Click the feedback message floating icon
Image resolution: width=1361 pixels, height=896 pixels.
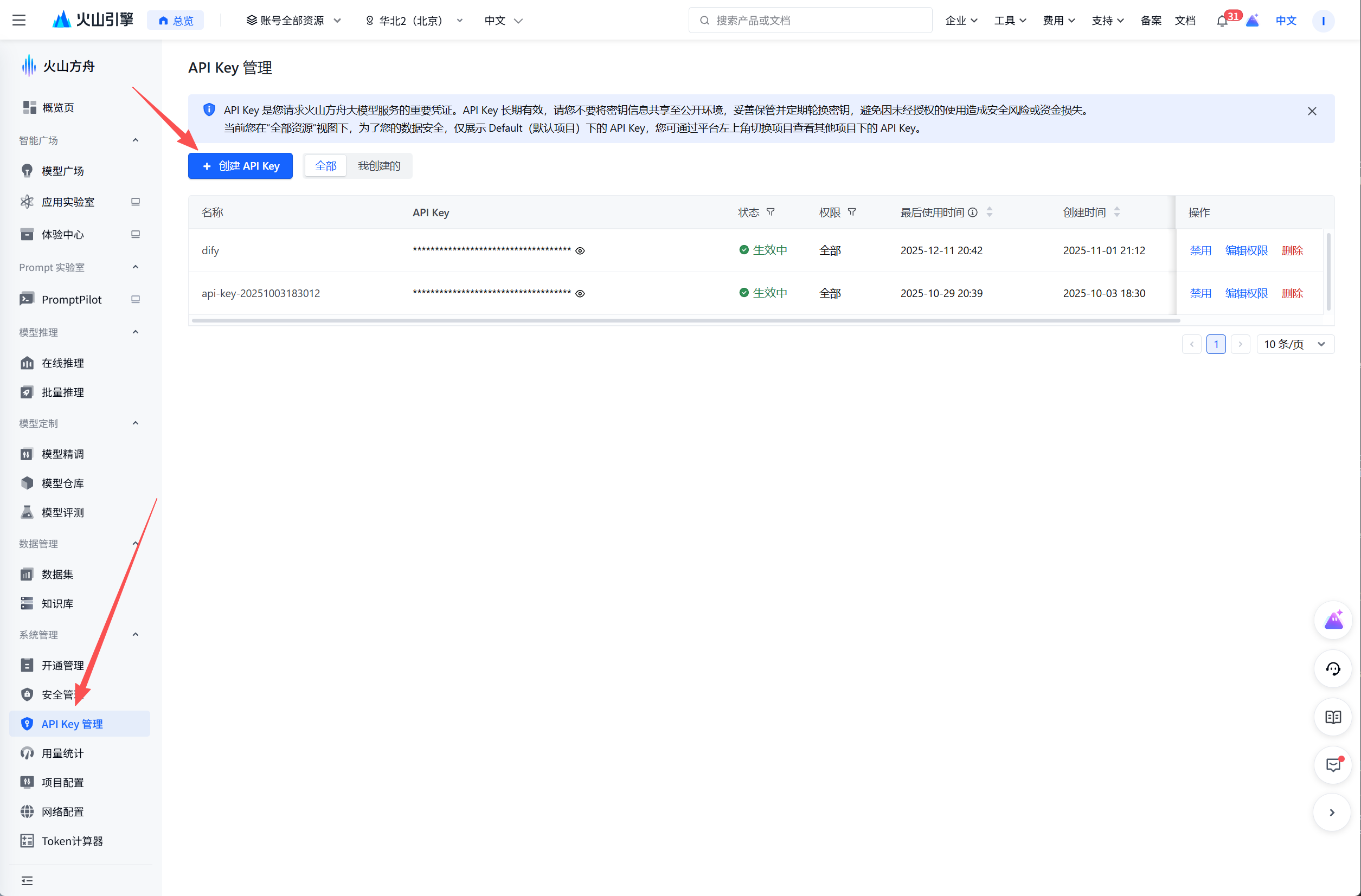tap(1332, 764)
